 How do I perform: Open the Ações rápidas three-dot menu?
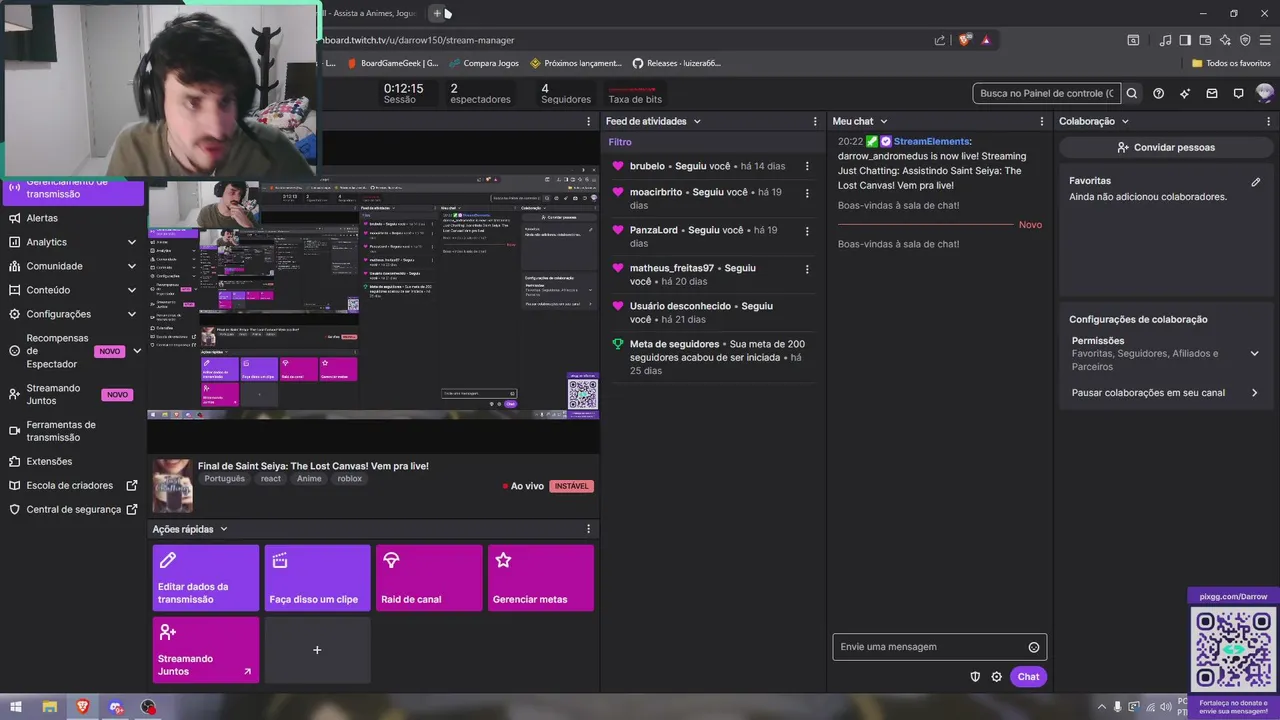coord(588,529)
